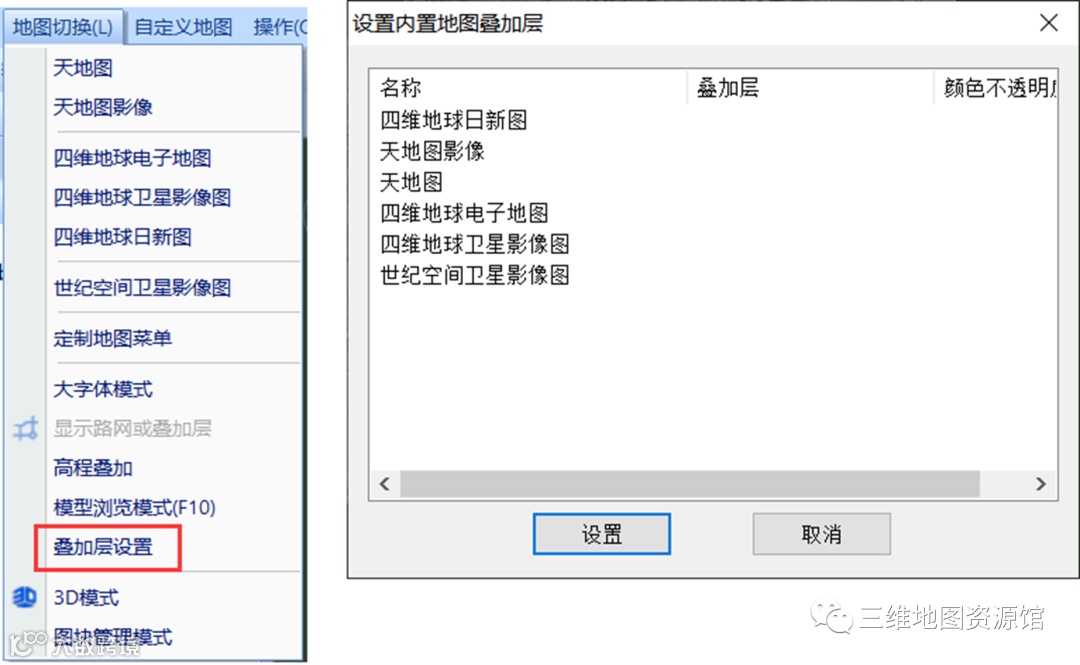Open the 自定义地图 menu

coord(183,27)
